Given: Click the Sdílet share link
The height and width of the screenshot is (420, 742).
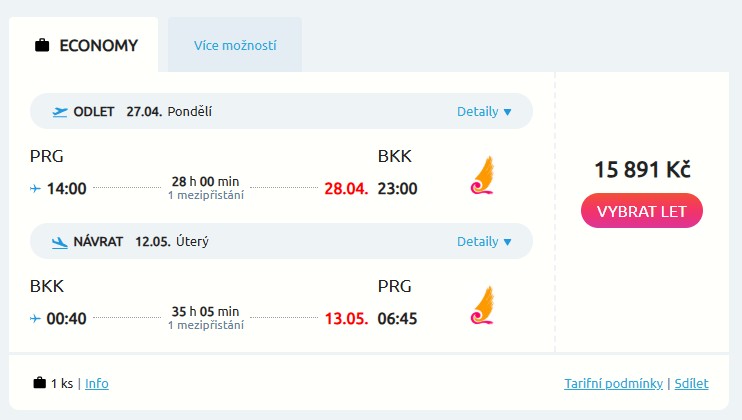Looking at the screenshot, I should (x=692, y=383).
